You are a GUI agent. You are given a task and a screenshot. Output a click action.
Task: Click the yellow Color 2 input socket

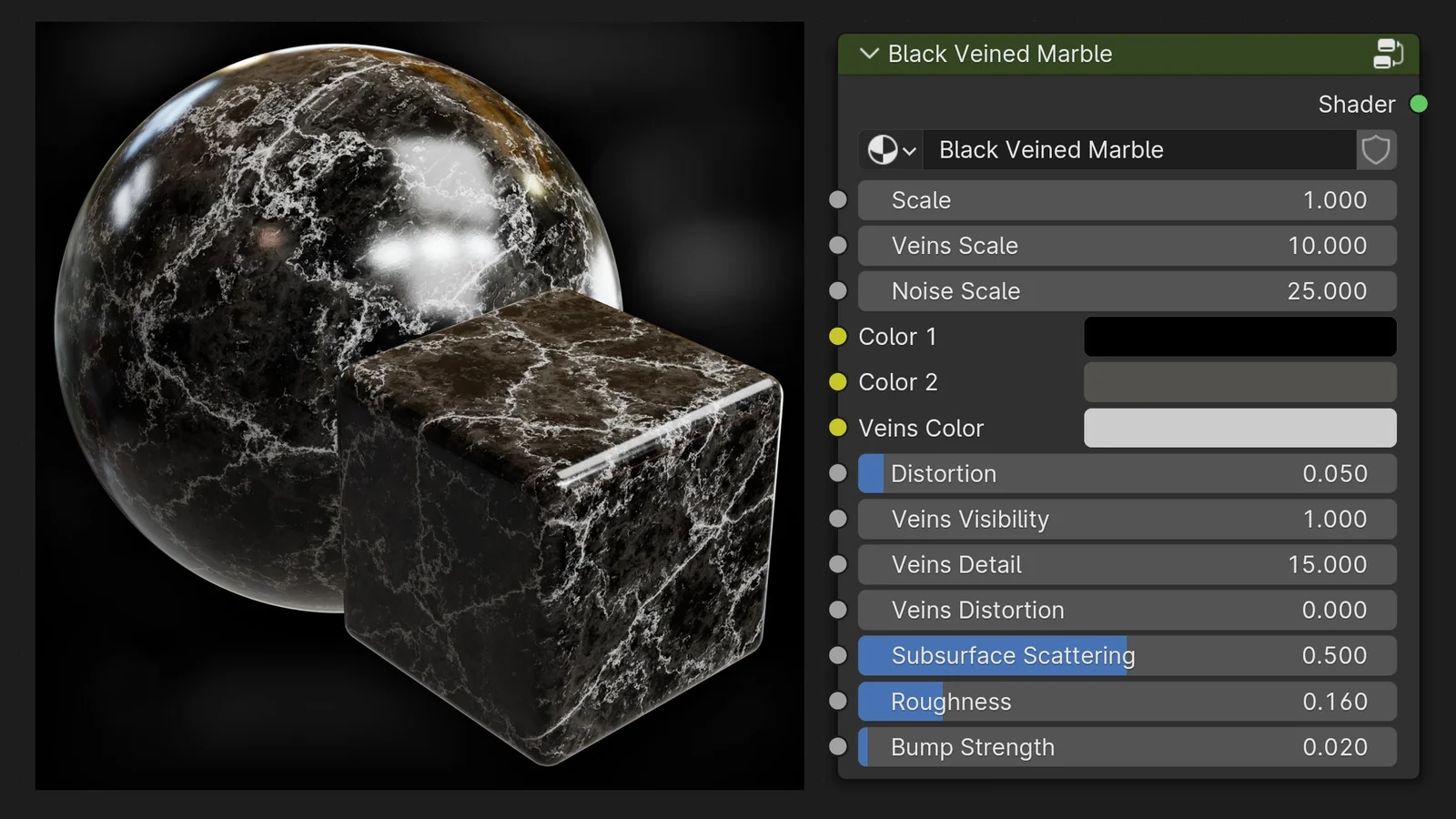point(837,382)
